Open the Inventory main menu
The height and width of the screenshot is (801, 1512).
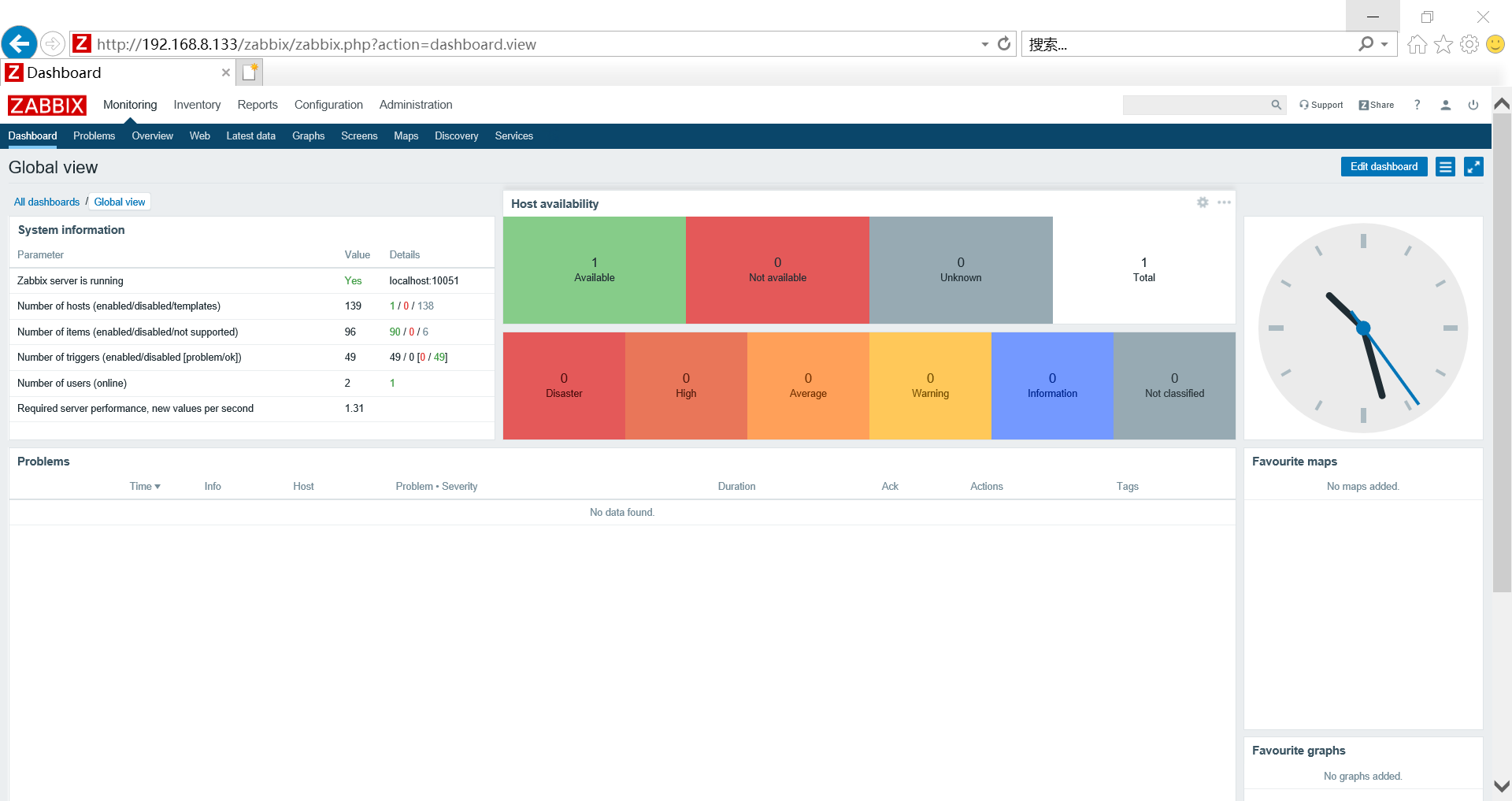click(x=197, y=105)
